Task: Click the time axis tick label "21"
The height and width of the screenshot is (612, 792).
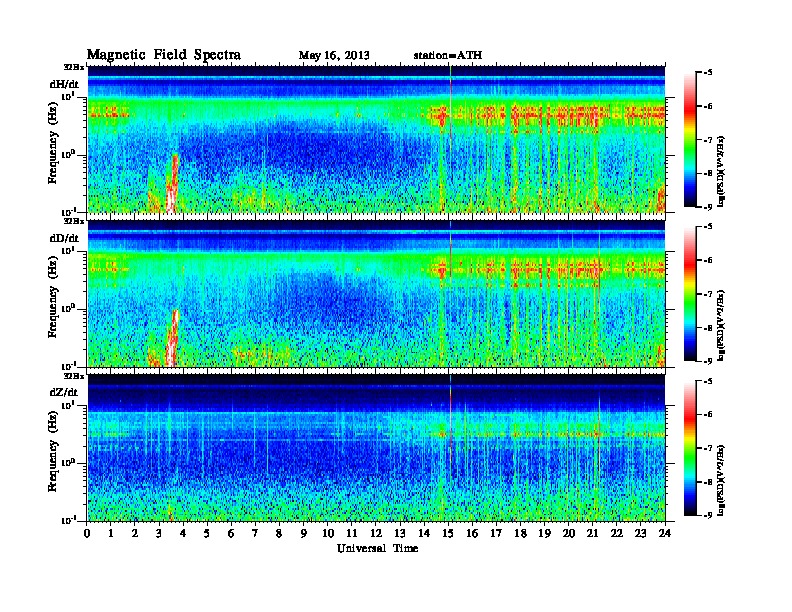Action: [592, 534]
